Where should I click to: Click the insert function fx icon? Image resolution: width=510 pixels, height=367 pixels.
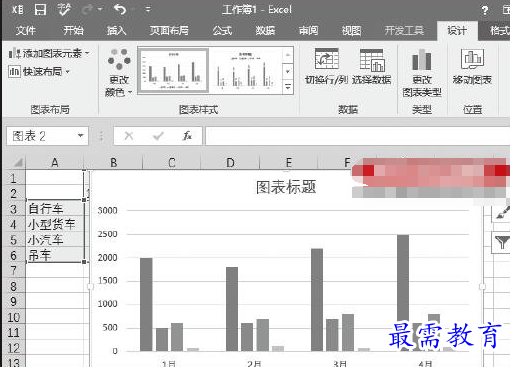click(x=187, y=136)
